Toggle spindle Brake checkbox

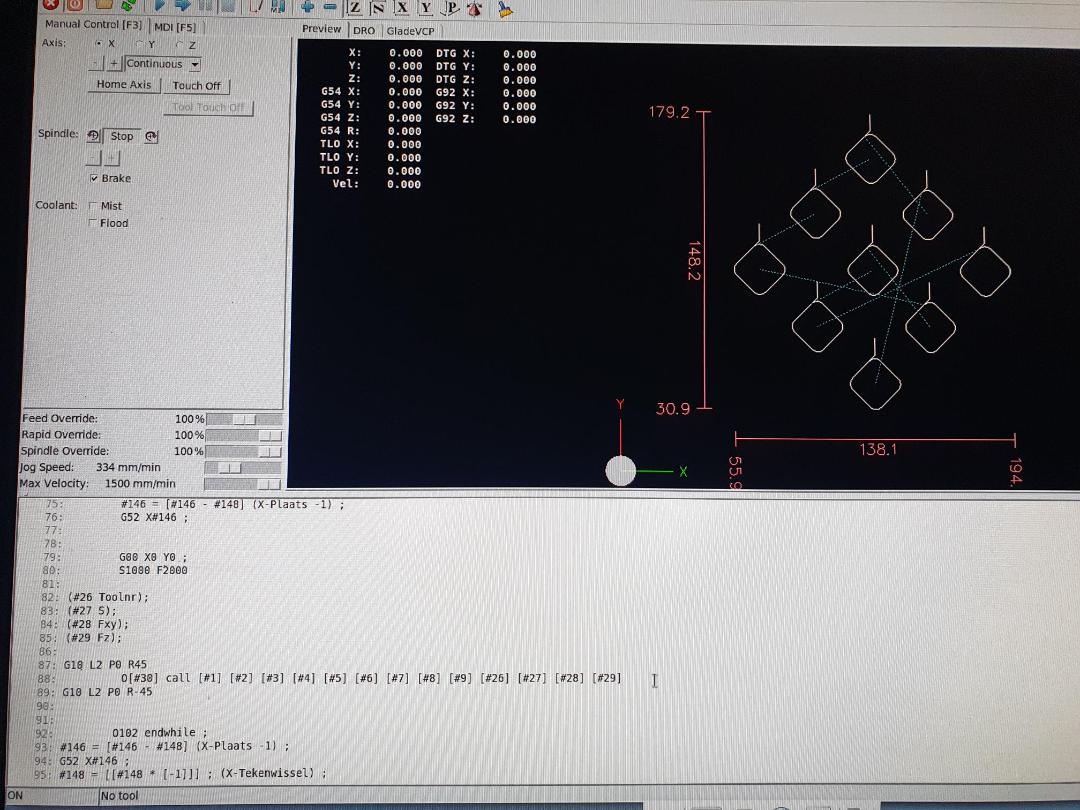[94, 178]
